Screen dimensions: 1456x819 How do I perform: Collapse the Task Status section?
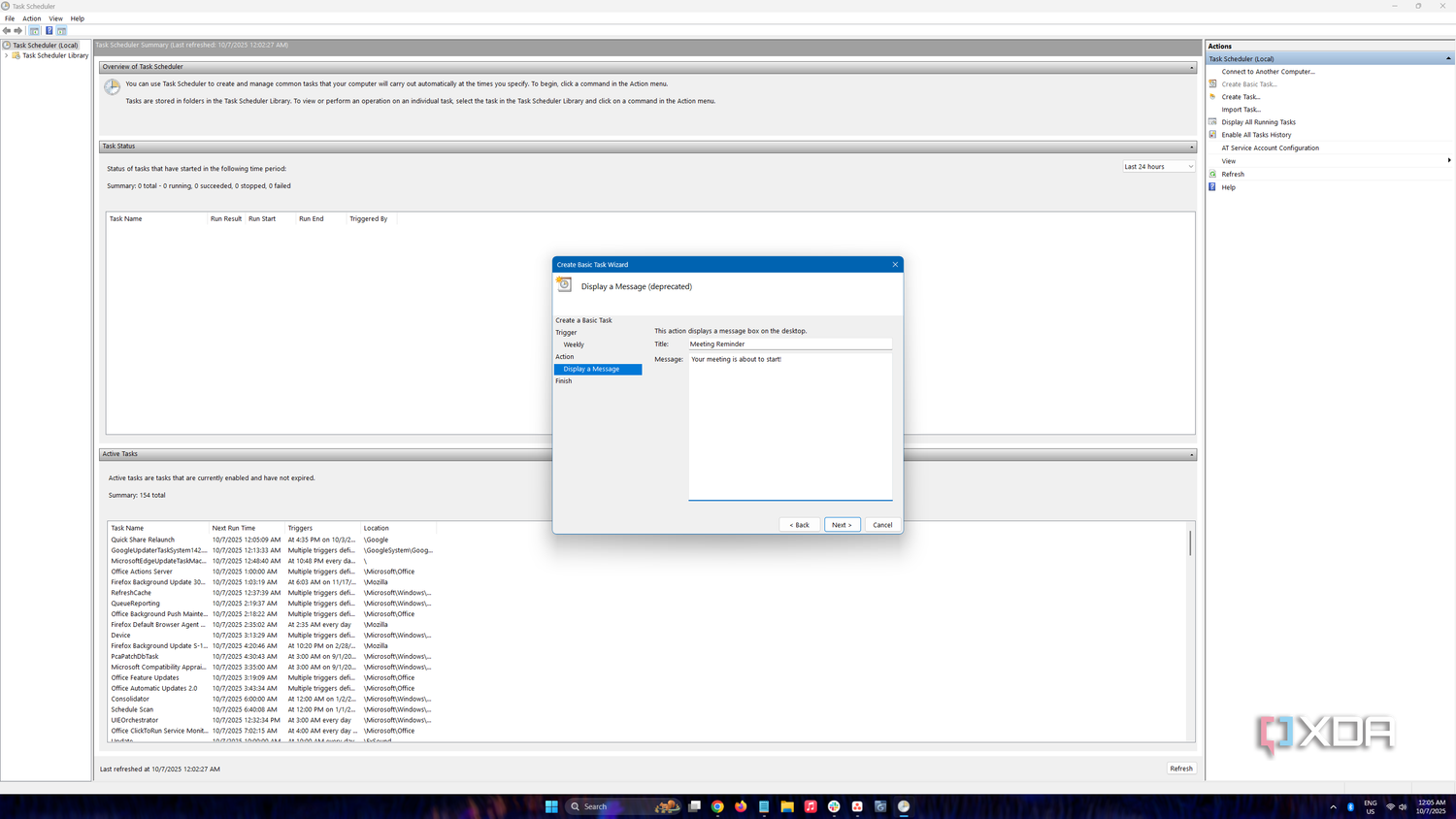1192,147
